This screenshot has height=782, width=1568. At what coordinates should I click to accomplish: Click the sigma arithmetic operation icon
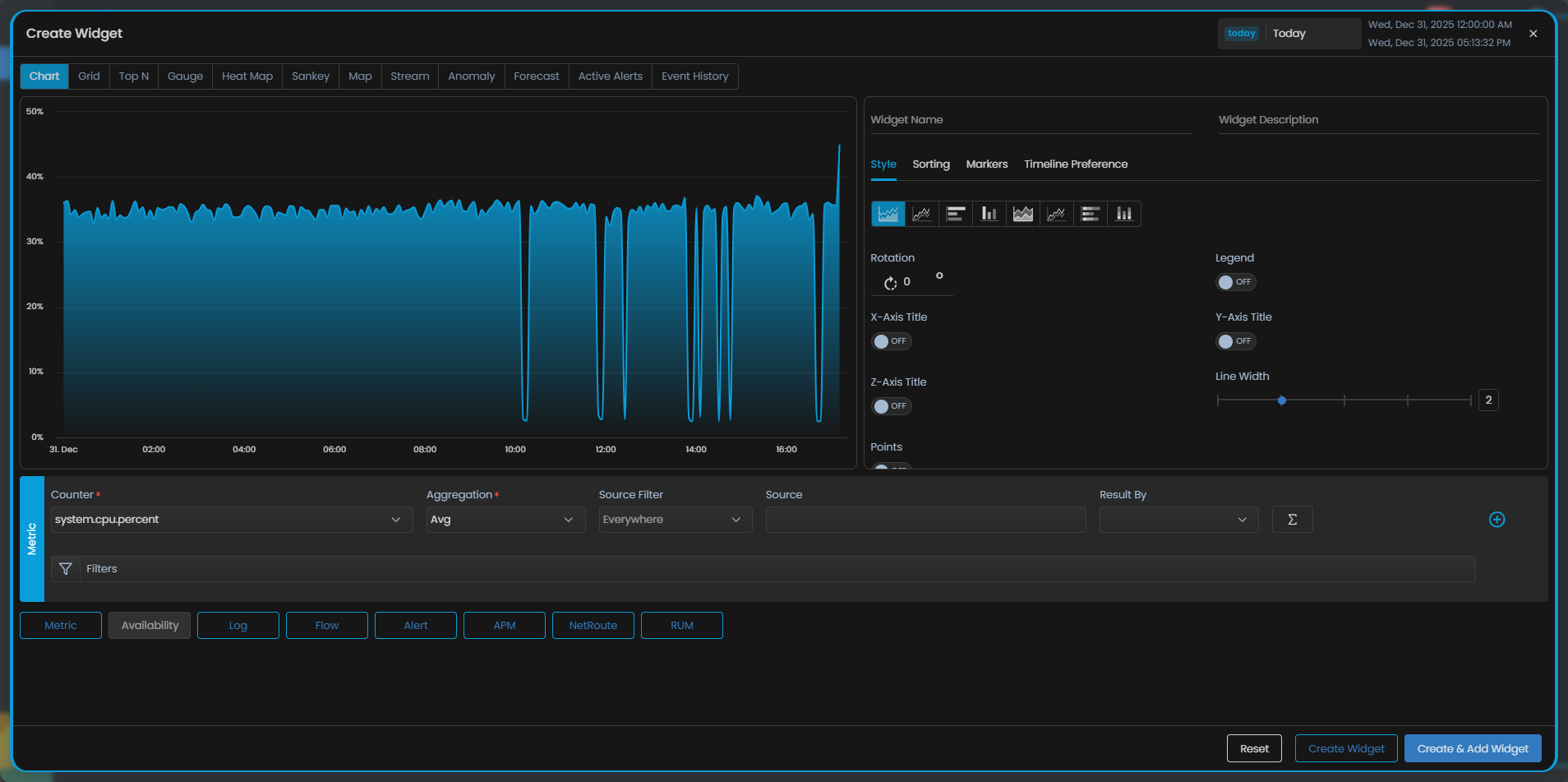(x=1292, y=520)
